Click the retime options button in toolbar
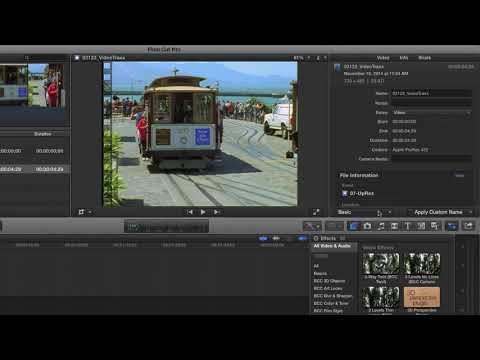Viewport: 480px width, 360px height. coord(335,226)
